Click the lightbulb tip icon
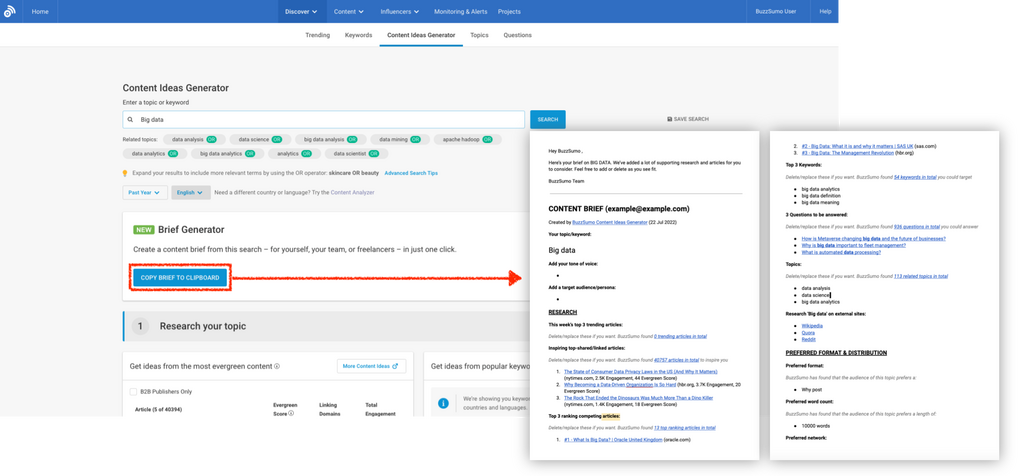Screen dimensions: 1024x476 [124, 173]
